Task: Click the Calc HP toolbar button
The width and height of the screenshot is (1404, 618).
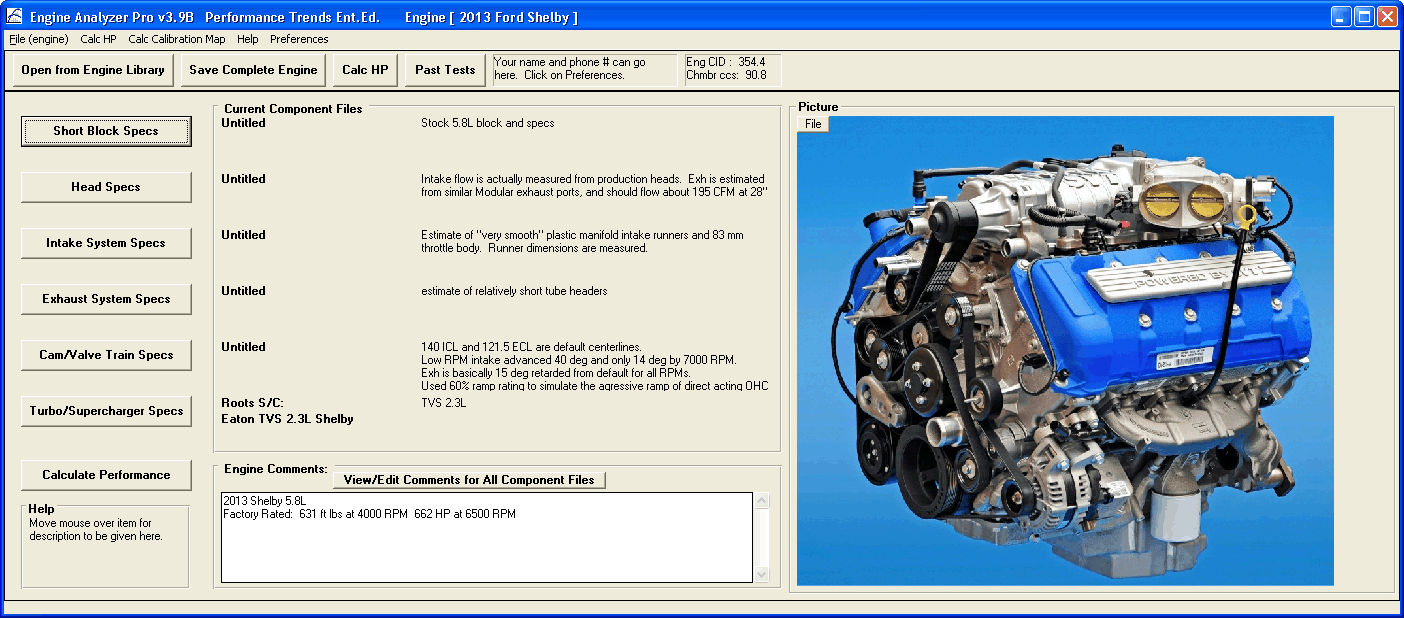Action: tap(365, 70)
